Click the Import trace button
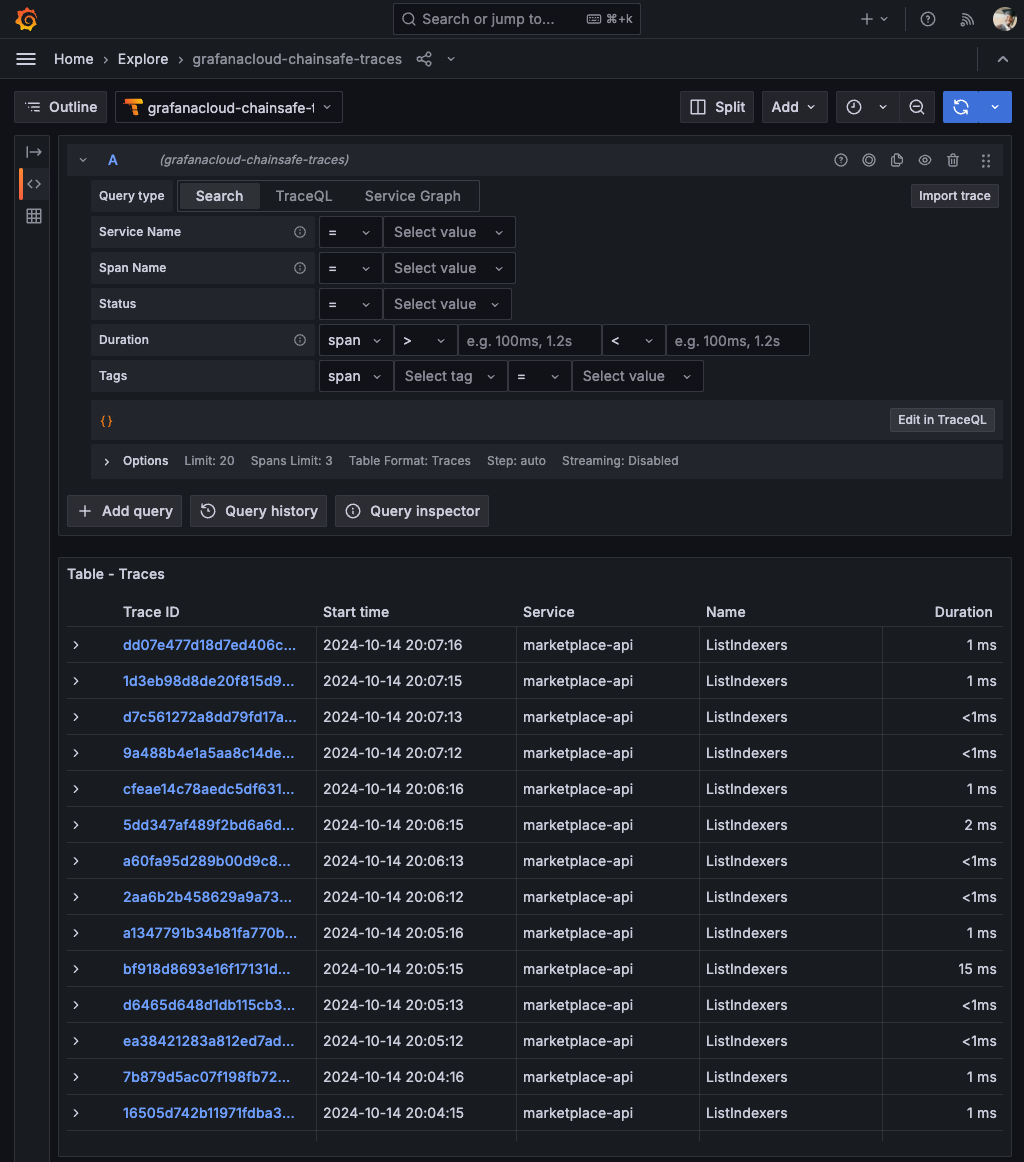 pyautogui.click(x=954, y=196)
